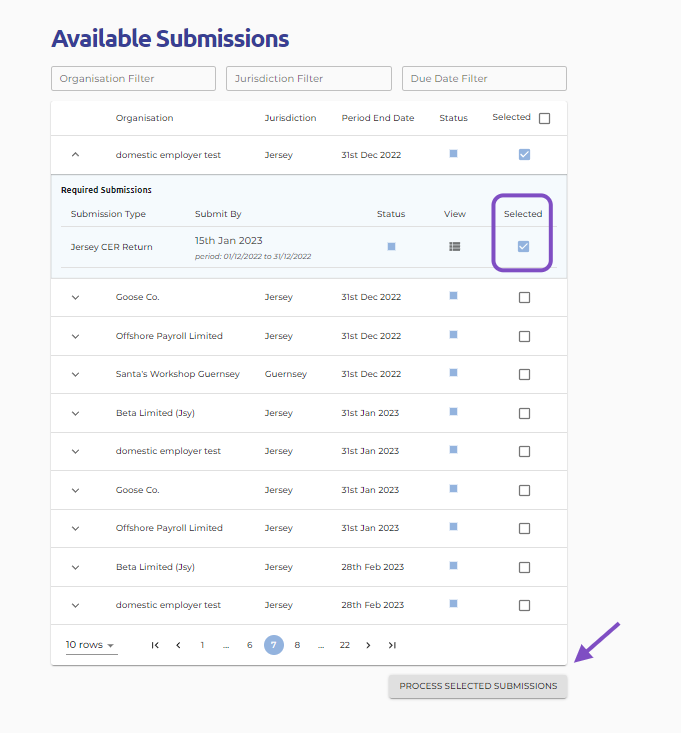Image resolution: width=681 pixels, height=733 pixels.
Task: Click status square for Beta Limited (Jsy) 28th Feb 2023
Action: tap(453, 566)
